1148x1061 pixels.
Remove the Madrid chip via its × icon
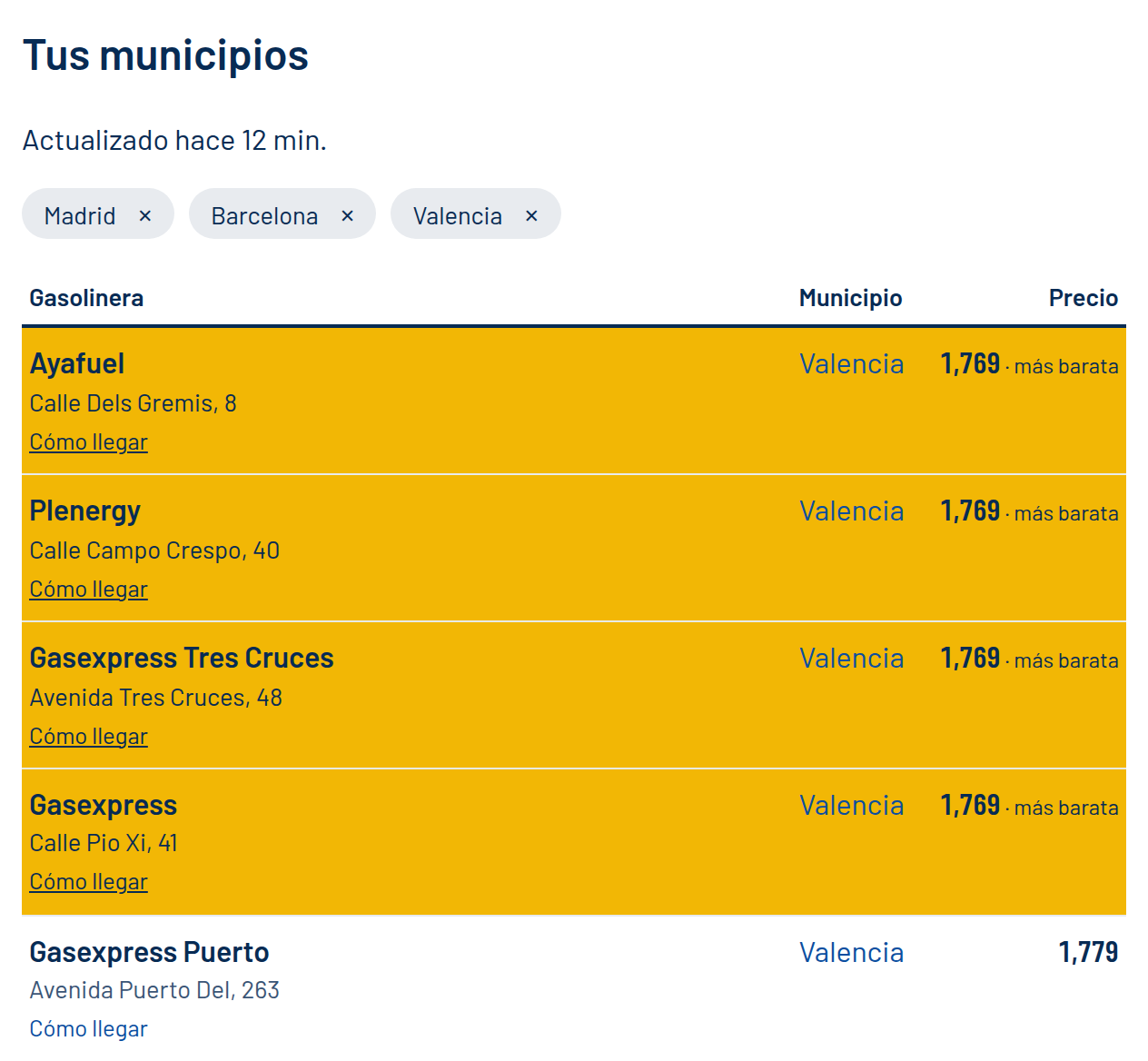point(145,215)
